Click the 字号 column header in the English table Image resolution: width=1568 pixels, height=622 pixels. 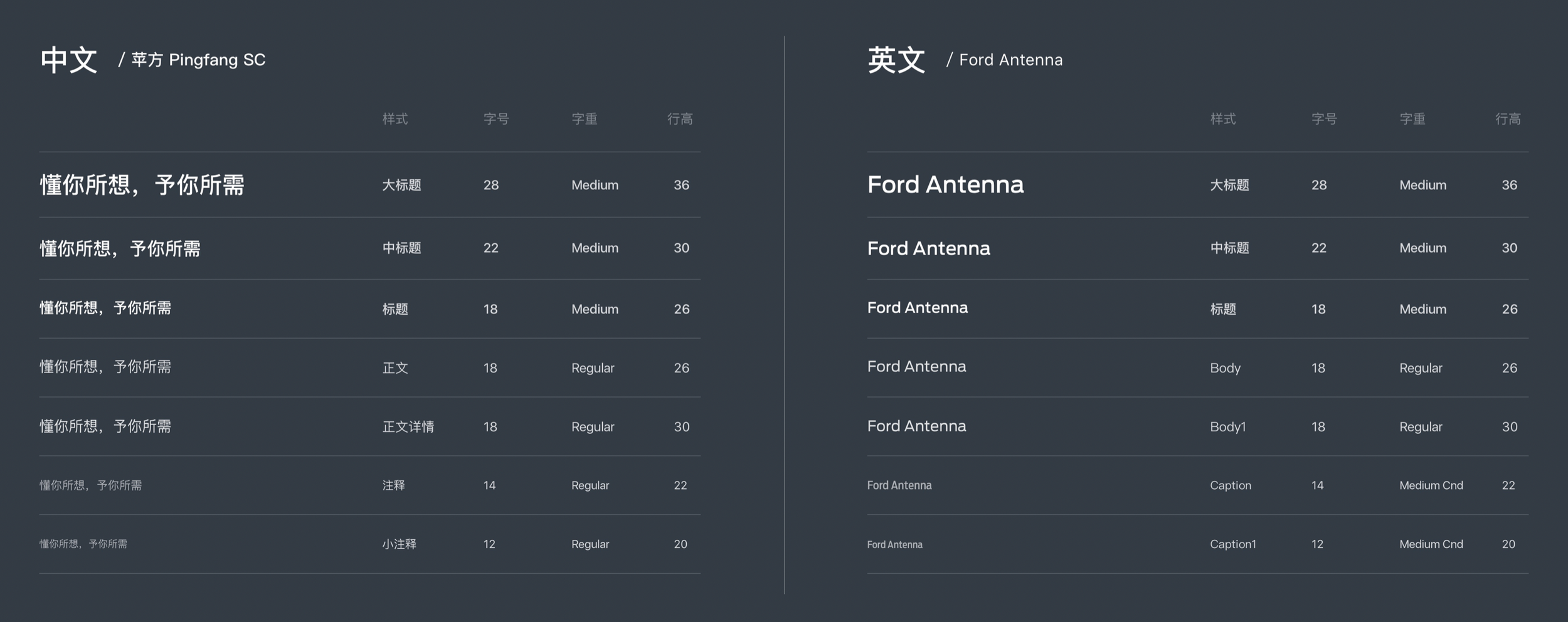(x=1323, y=119)
